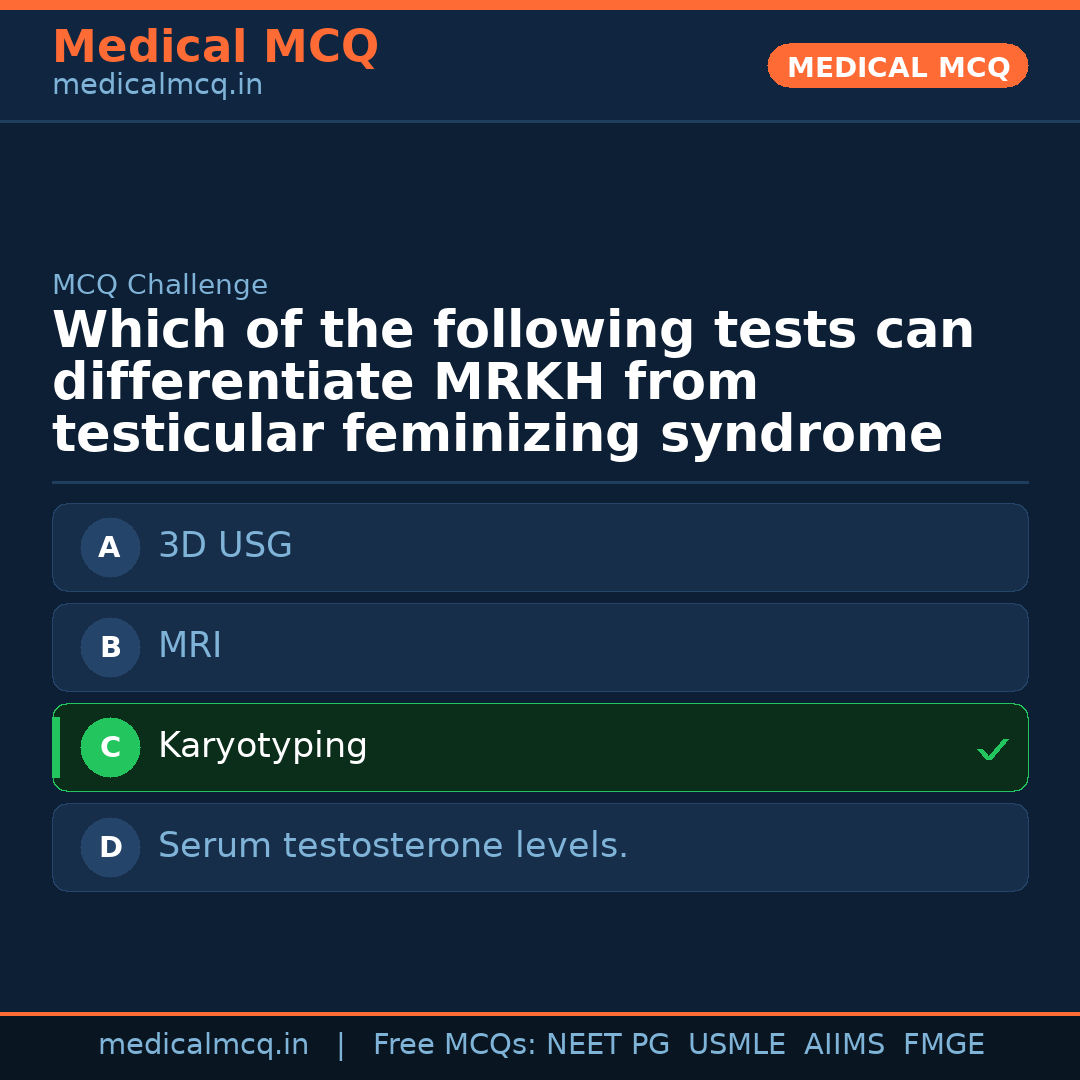
Task: Click the letter A circle badge
Action: [x=110, y=547]
